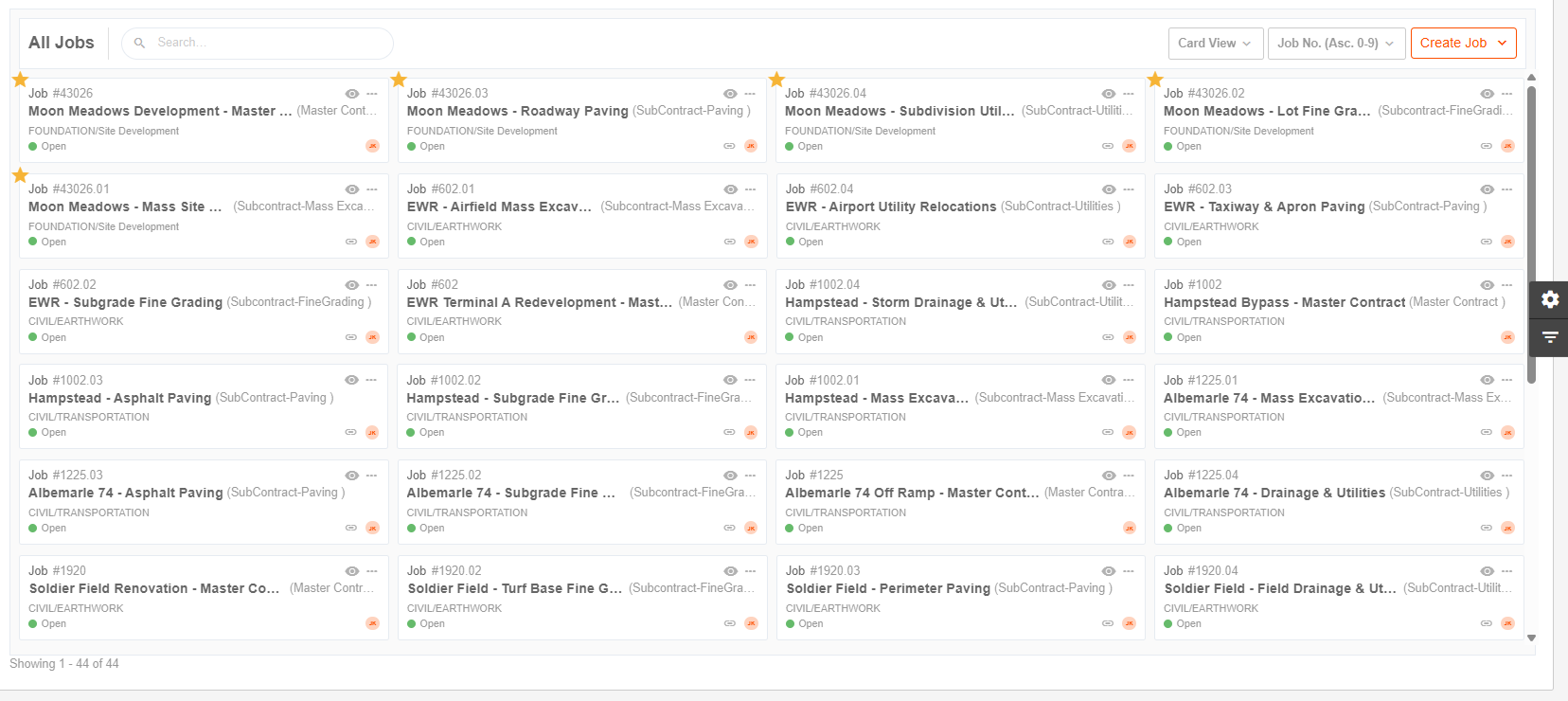Viewport: 1568px width, 701px height.
Task: Open the more options menu on Job #1225.01 card
Action: (x=1506, y=380)
